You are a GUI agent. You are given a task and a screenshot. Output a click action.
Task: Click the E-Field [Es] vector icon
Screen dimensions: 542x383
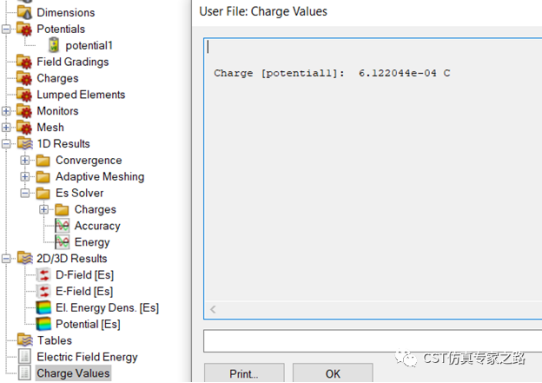pyautogui.click(x=44, y=291)
